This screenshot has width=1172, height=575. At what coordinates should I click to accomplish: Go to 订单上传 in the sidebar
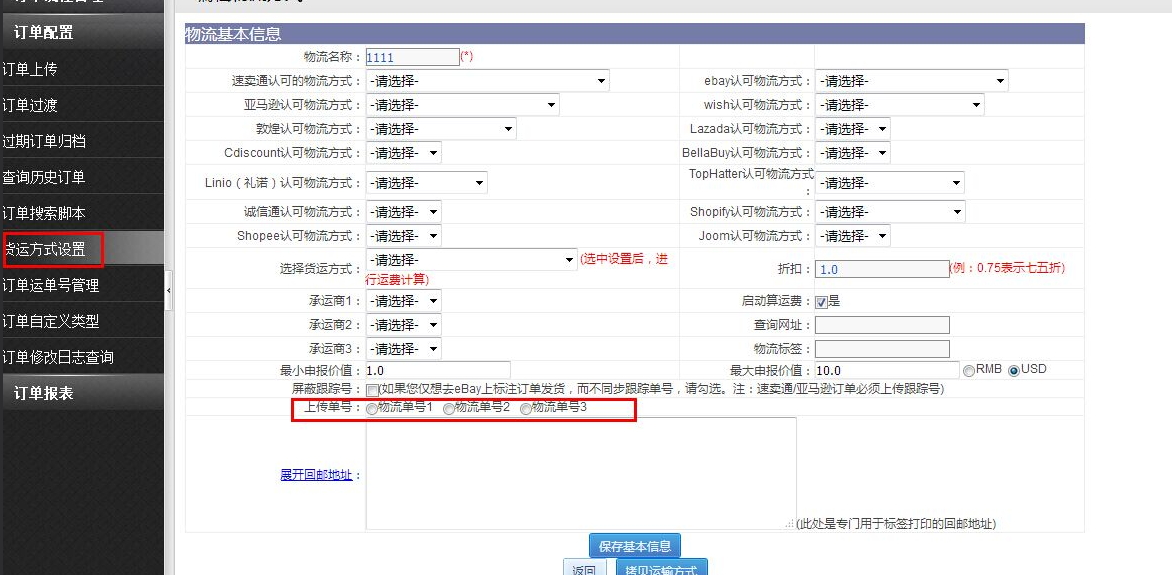(x=30, y=69)
